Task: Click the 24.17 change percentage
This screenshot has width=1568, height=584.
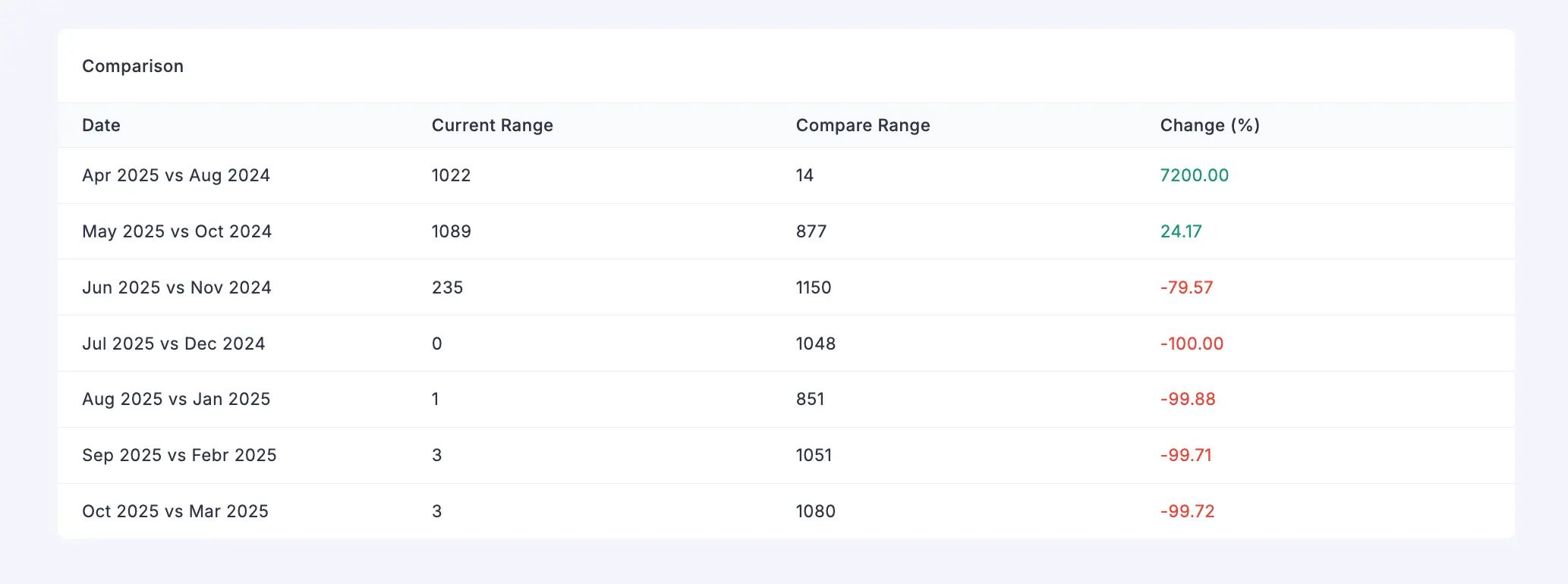Action: (1181, 231)
